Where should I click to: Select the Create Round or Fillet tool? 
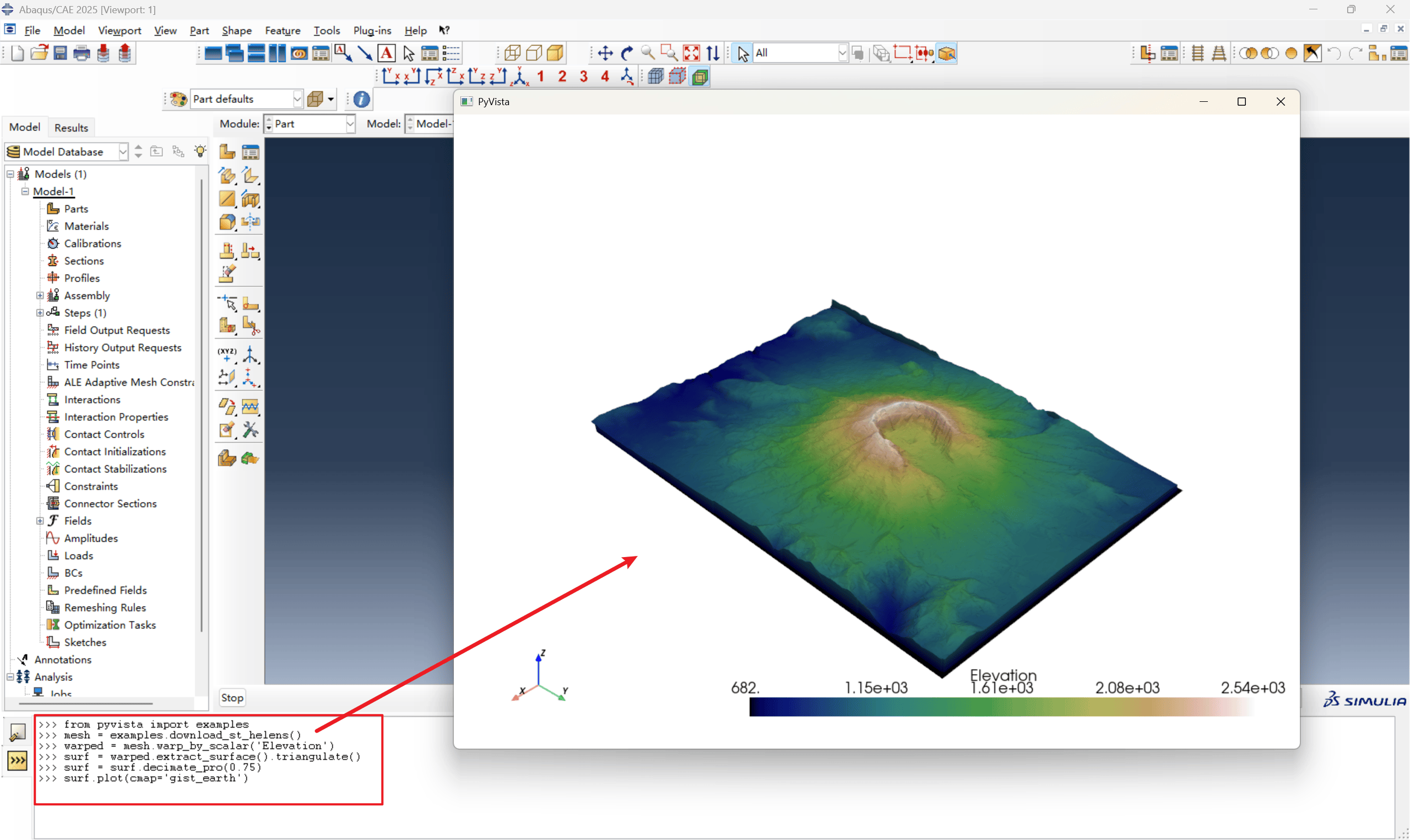point(227,222)
